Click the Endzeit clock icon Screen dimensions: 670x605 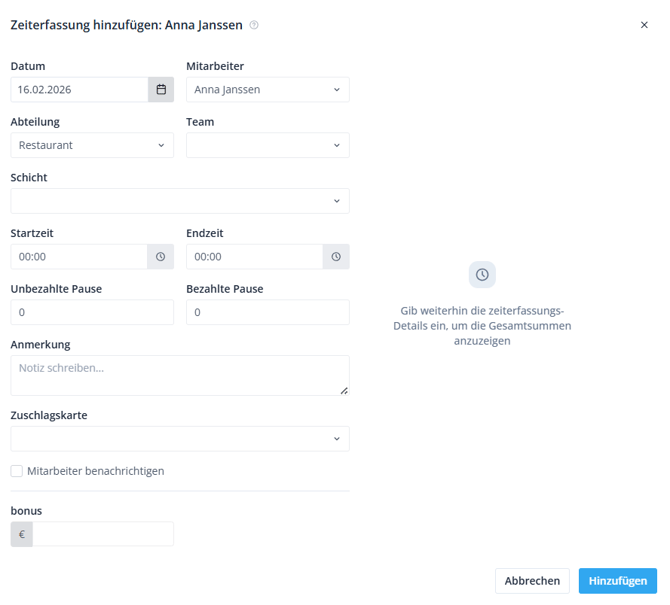336,257
